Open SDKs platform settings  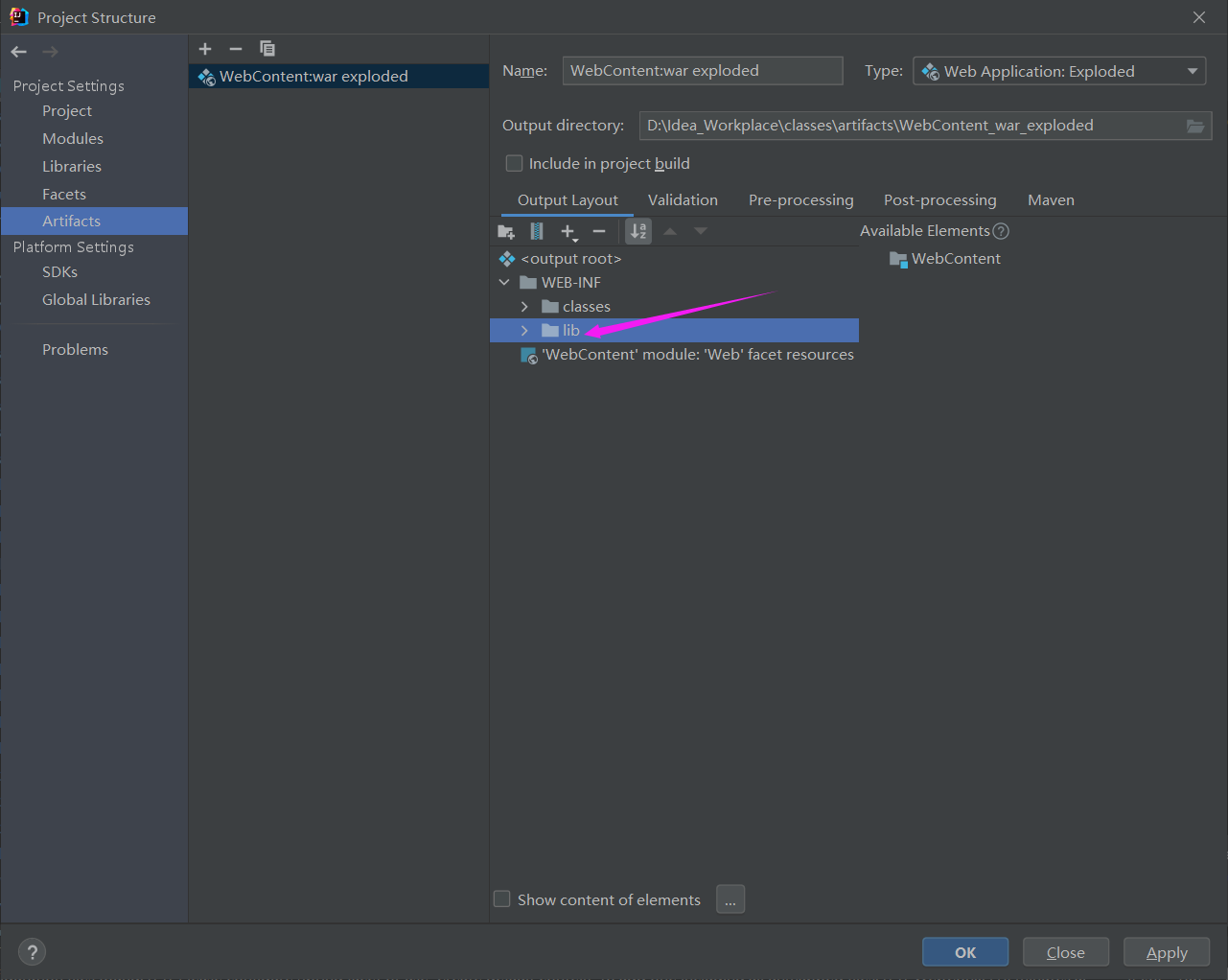59,272
